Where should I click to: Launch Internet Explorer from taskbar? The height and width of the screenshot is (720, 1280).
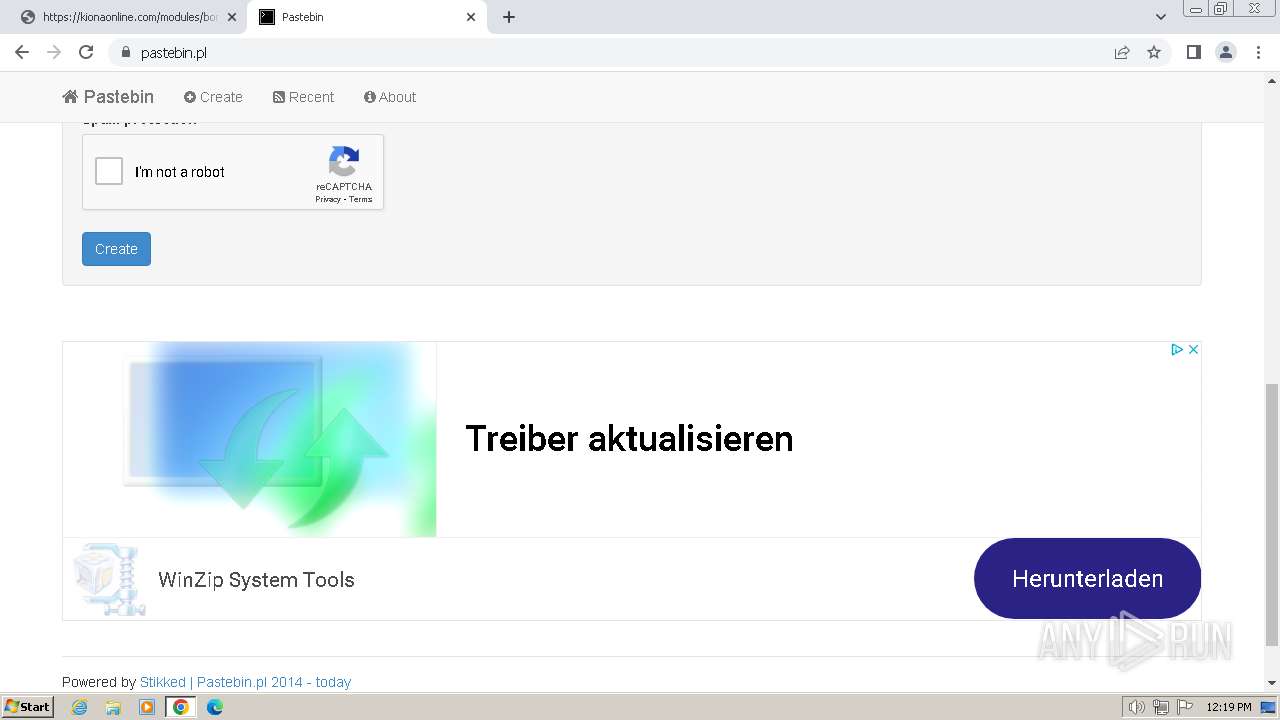[x=80, y=707]
